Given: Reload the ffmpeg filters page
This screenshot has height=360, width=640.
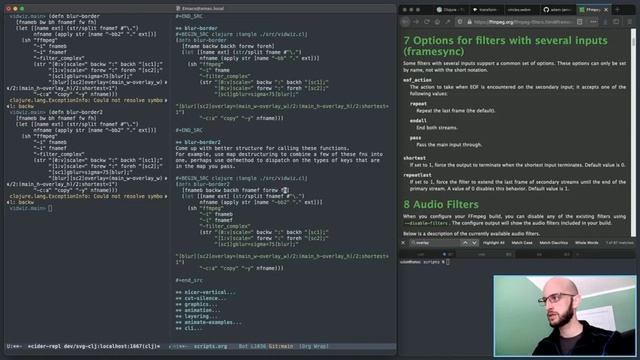Looking at the screenshot, I should tap(427, 22).
